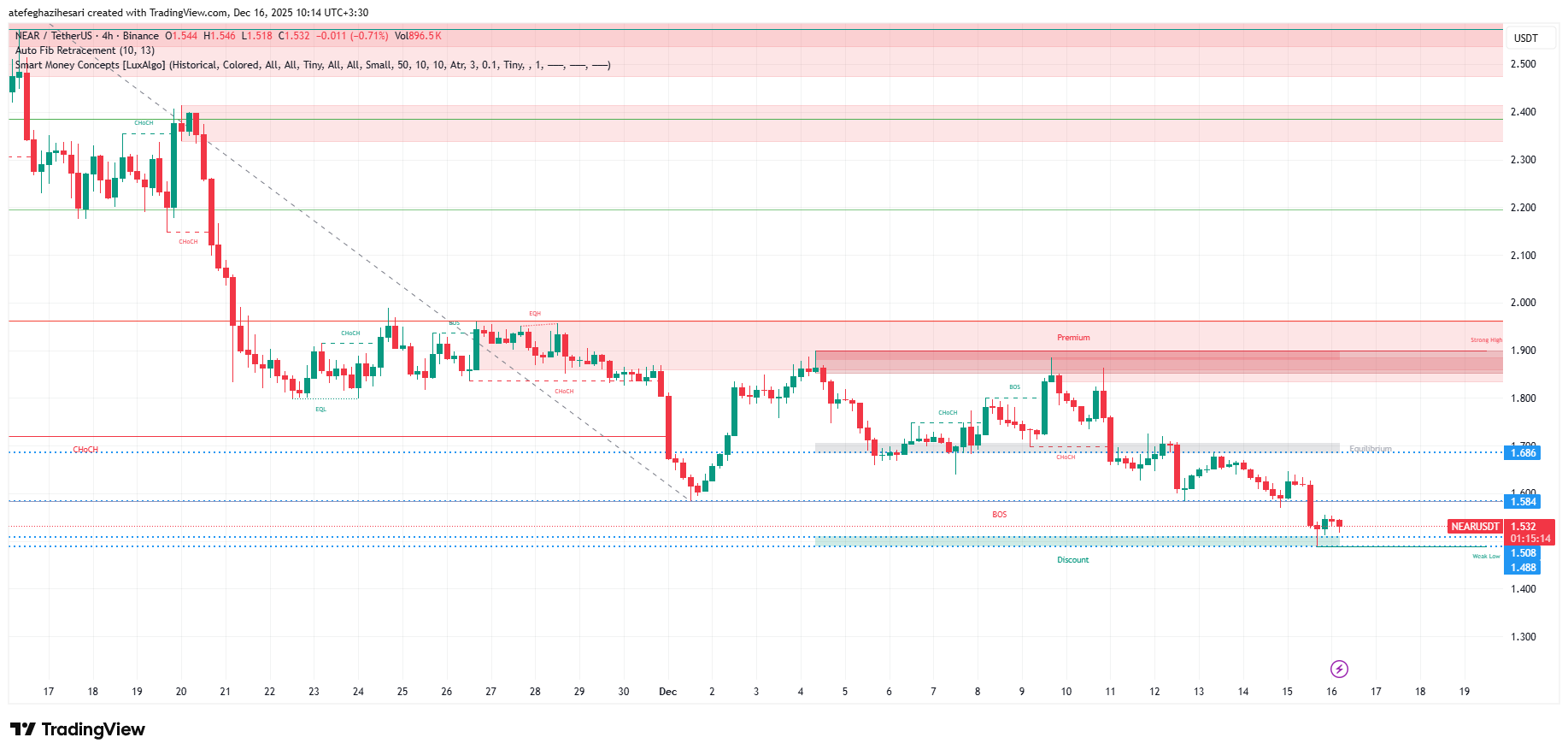Click the Equilibrium zone label
1568x755 pixels.
[x=1370, y=449]
